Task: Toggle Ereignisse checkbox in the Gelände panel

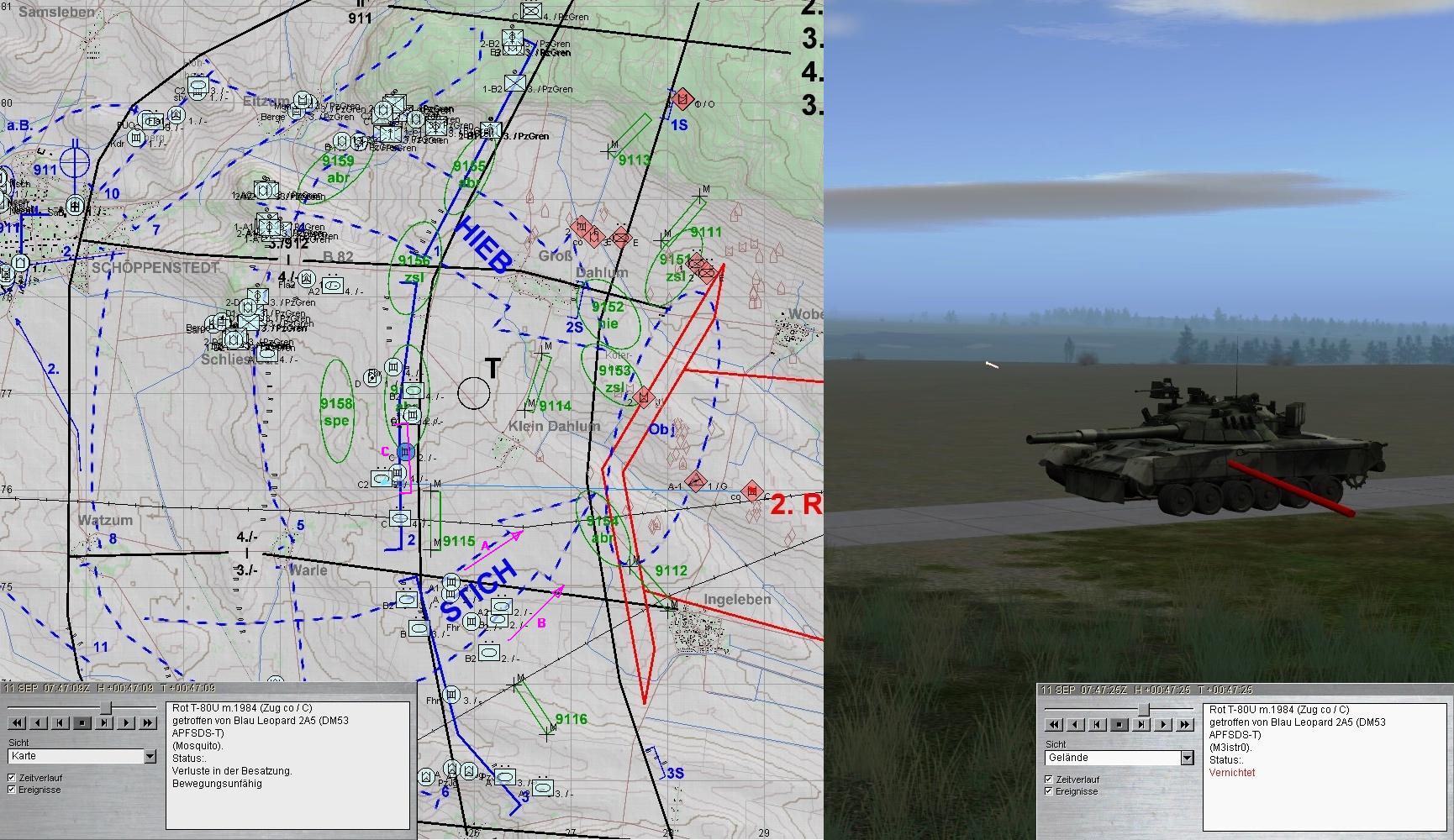Action: [1049, 791]
